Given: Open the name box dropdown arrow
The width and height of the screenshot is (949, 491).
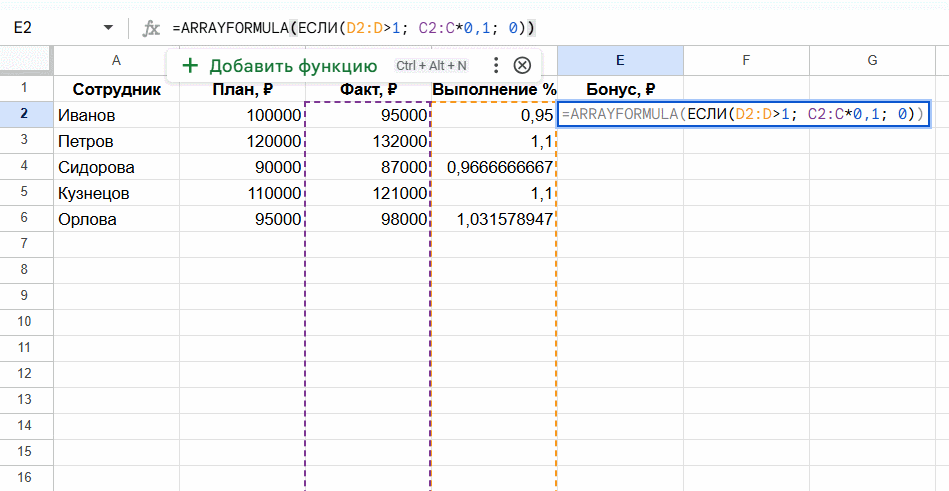Looking at the screenshot, I should pos(108,28).
